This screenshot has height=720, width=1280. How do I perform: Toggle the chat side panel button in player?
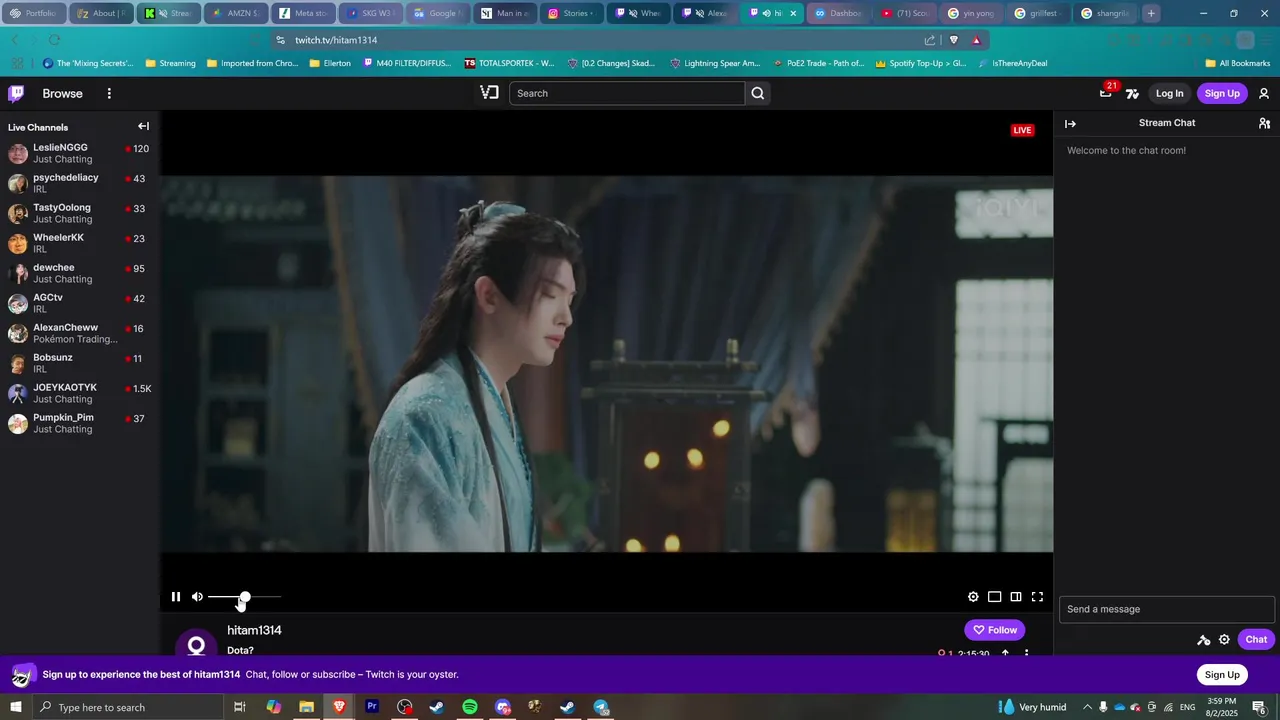point(1016,597)
